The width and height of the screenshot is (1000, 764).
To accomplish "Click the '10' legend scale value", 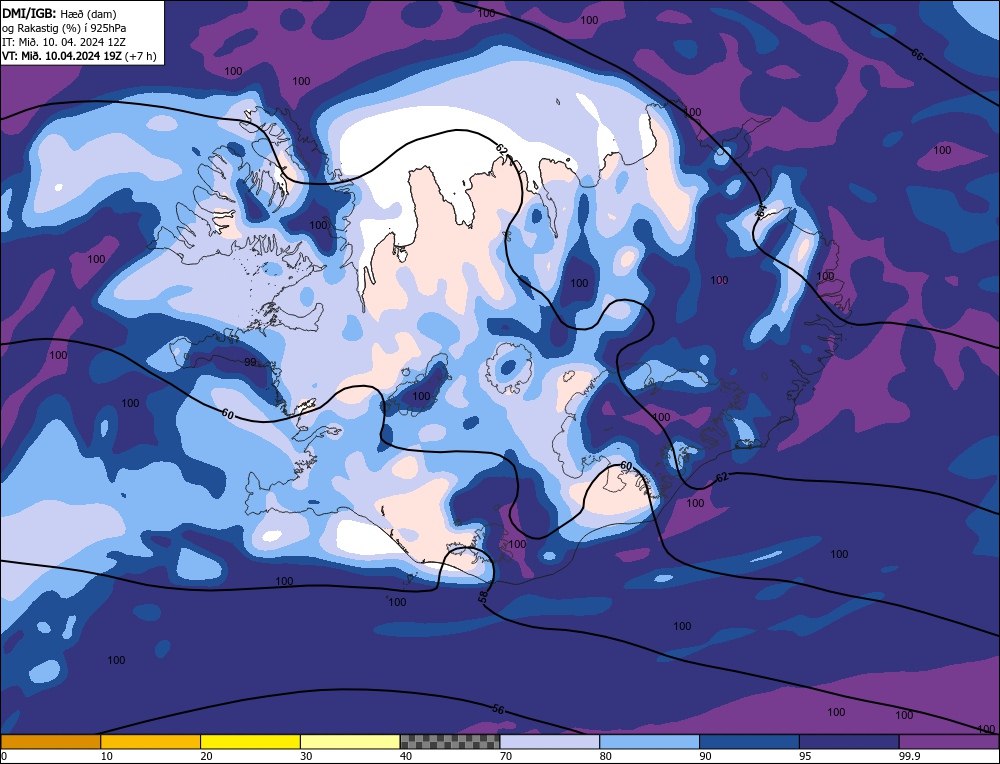I will (x=107, y=756).
